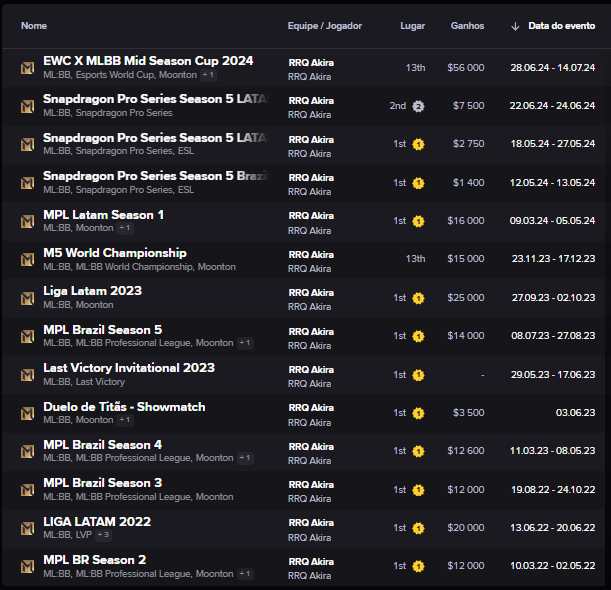Open bold RRQ Akira team in MPL Brazil Season 3 row
The width and height of the screenshot is (611, 590).
pyautogui.click(x=311, y=485)
